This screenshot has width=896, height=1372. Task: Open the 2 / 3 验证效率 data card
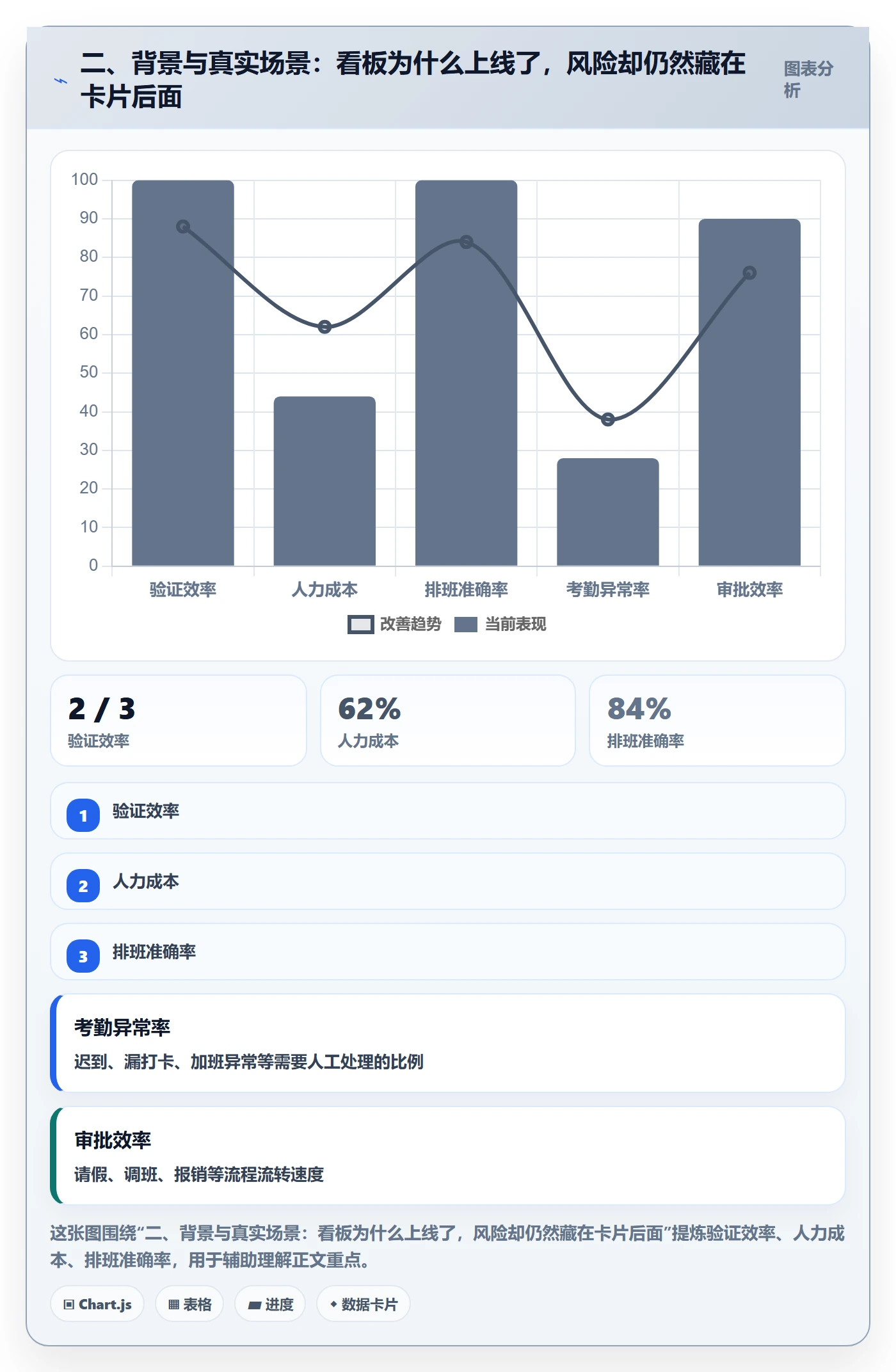pos(179,721)
